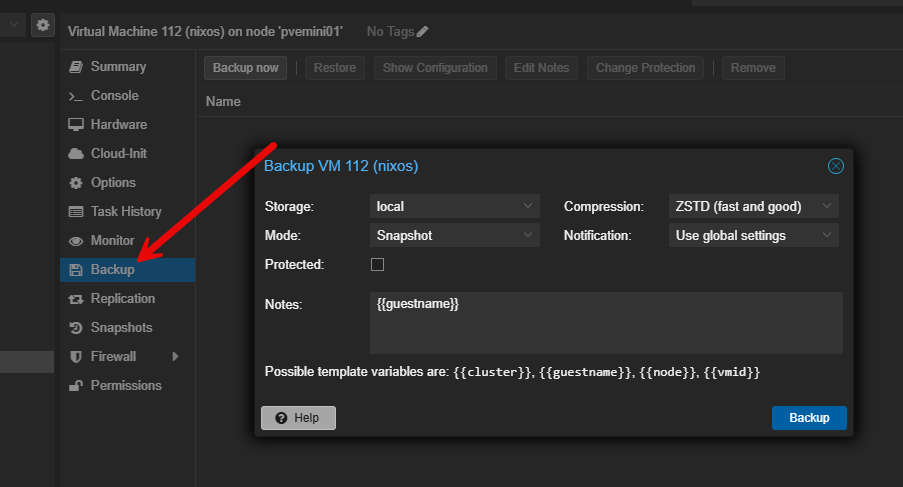Click the Hardware monitor icon in sidebar
903x487 pixels.
click(x=76, y=124)
